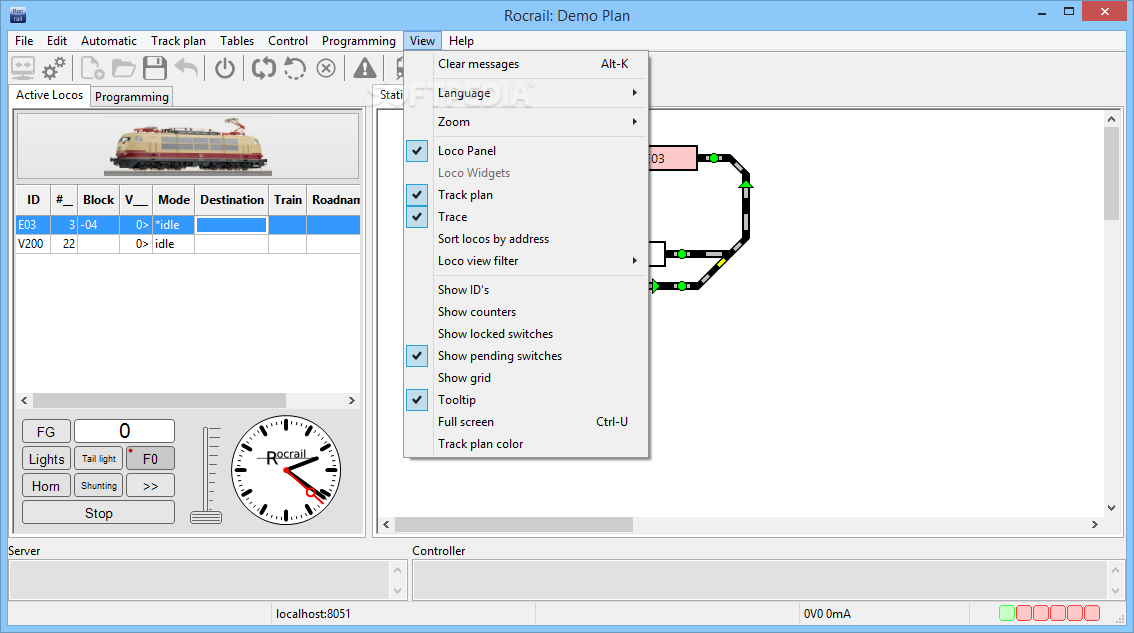Toggle track power button icon
Screen dimensions: 1134x633
(x=225, y=69)
